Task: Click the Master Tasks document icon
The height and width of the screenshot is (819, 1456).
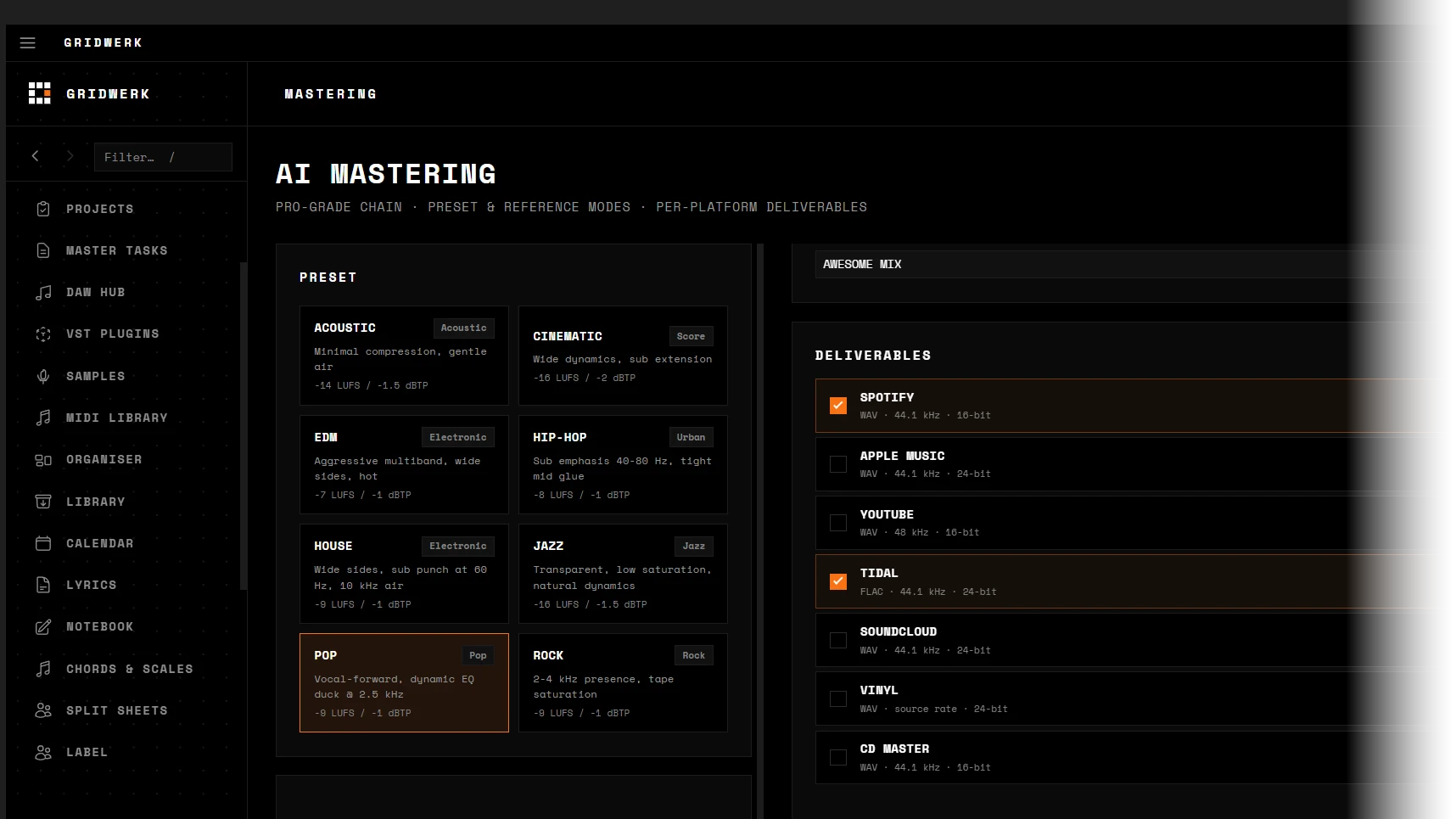Action: coord(43,250)
